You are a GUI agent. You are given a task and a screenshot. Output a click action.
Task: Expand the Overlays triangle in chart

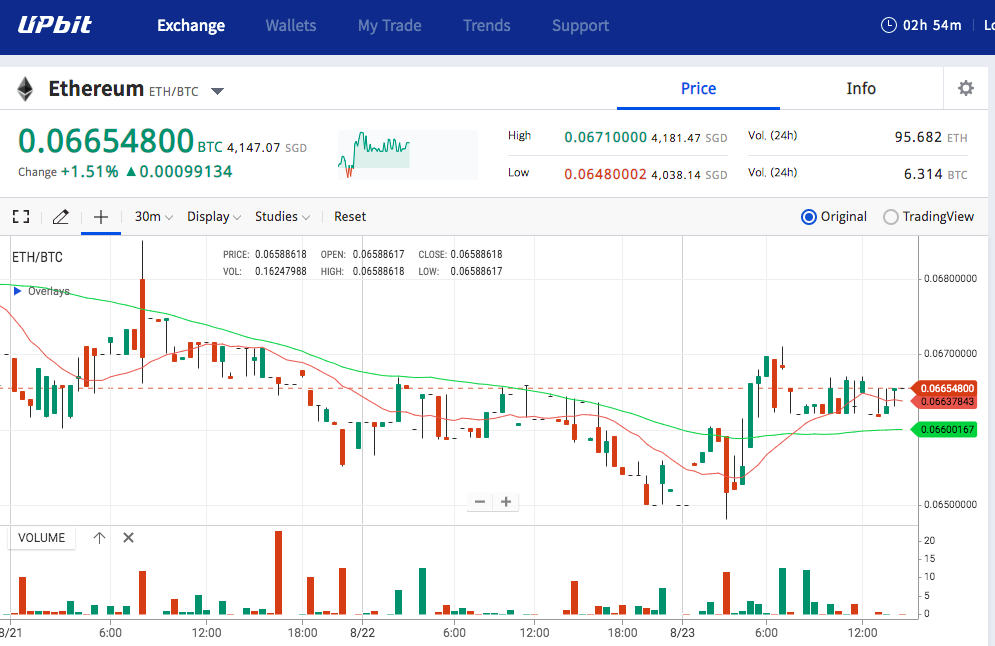pos(17,291)
